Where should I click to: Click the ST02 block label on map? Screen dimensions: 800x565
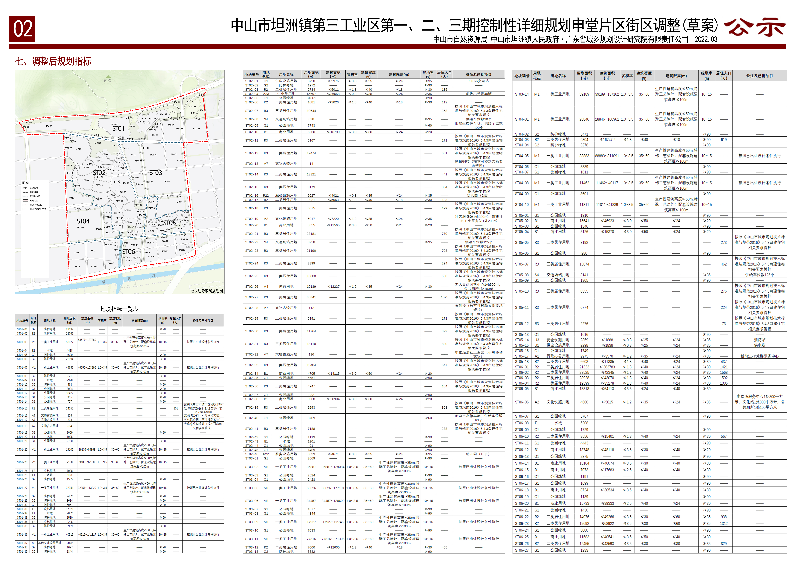[98, 173]
